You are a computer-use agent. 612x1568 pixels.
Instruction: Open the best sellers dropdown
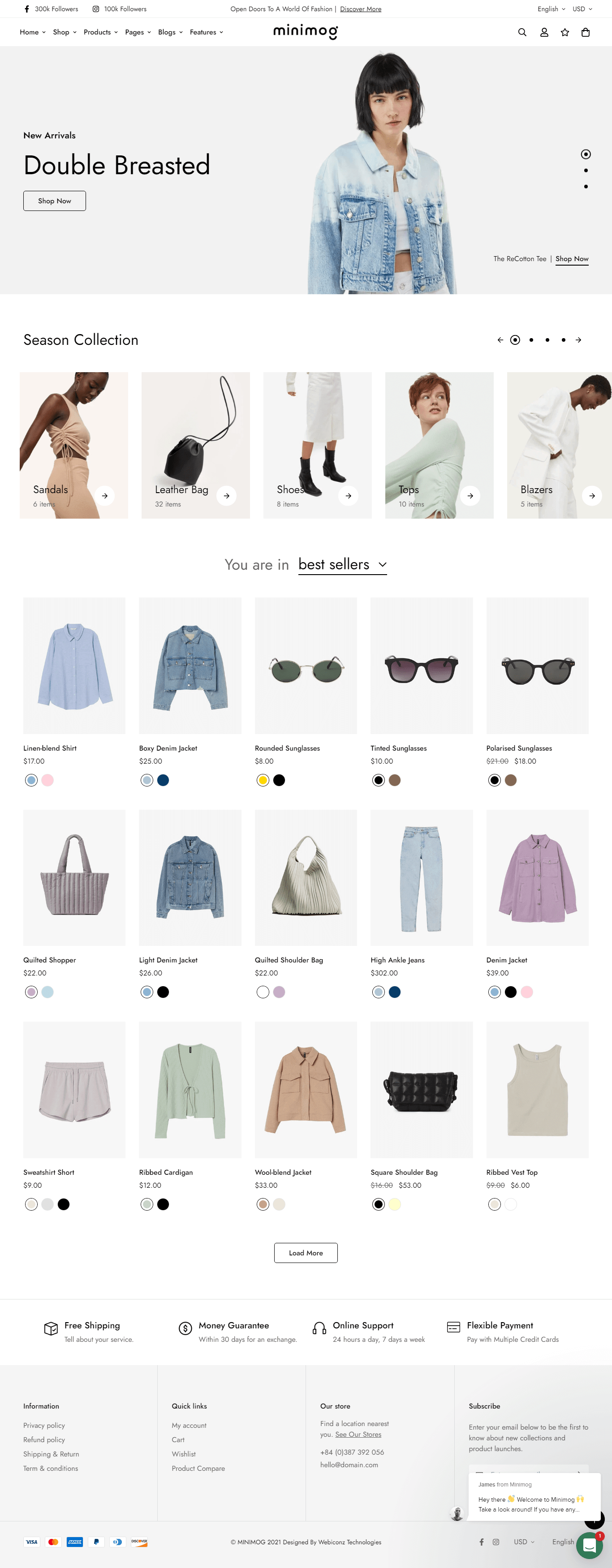(342, 565)
